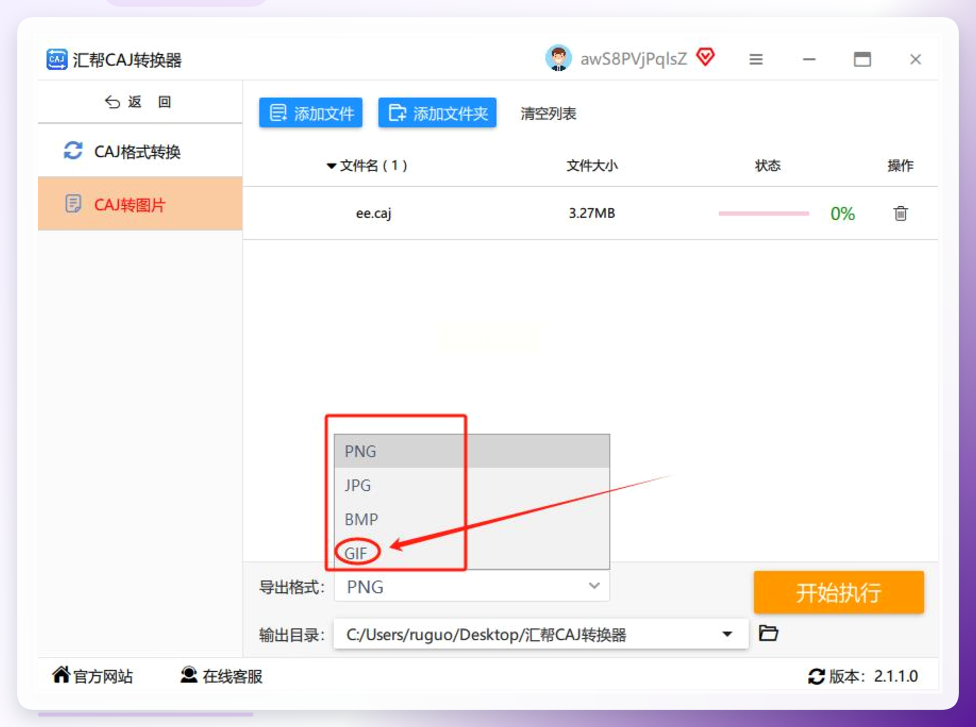Open 在线客服 support link

(222, 676)
